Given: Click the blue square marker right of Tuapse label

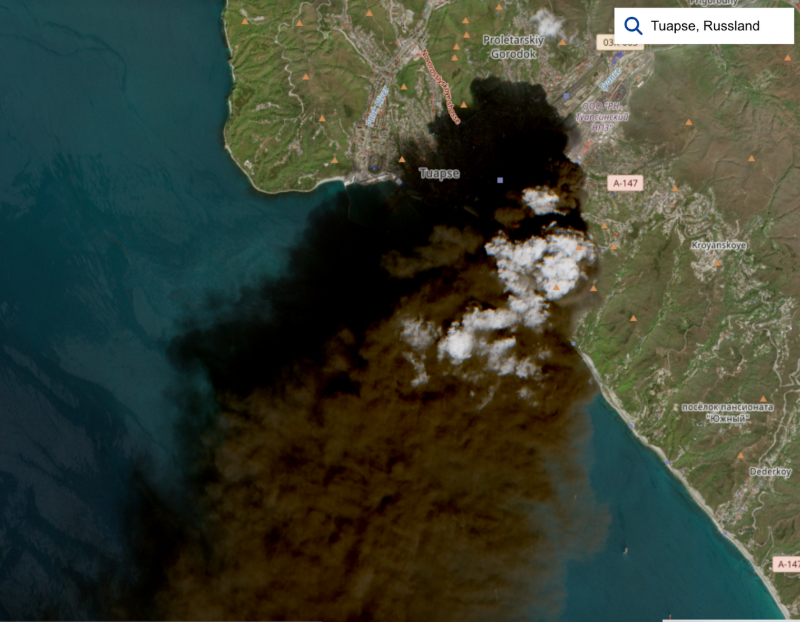Looking at the screenshot, I should [x=500, y=181].
